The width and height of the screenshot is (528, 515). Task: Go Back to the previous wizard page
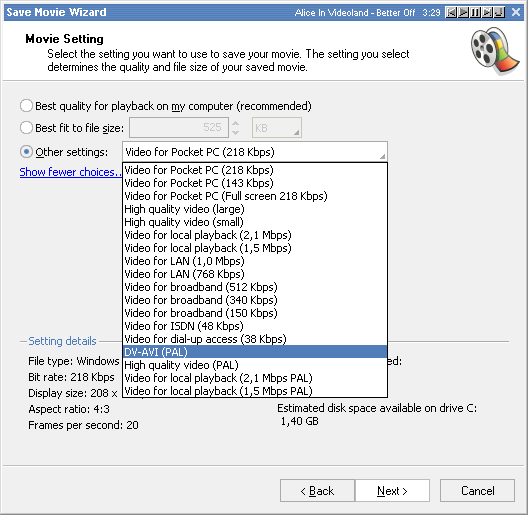[x=317, y=491]
